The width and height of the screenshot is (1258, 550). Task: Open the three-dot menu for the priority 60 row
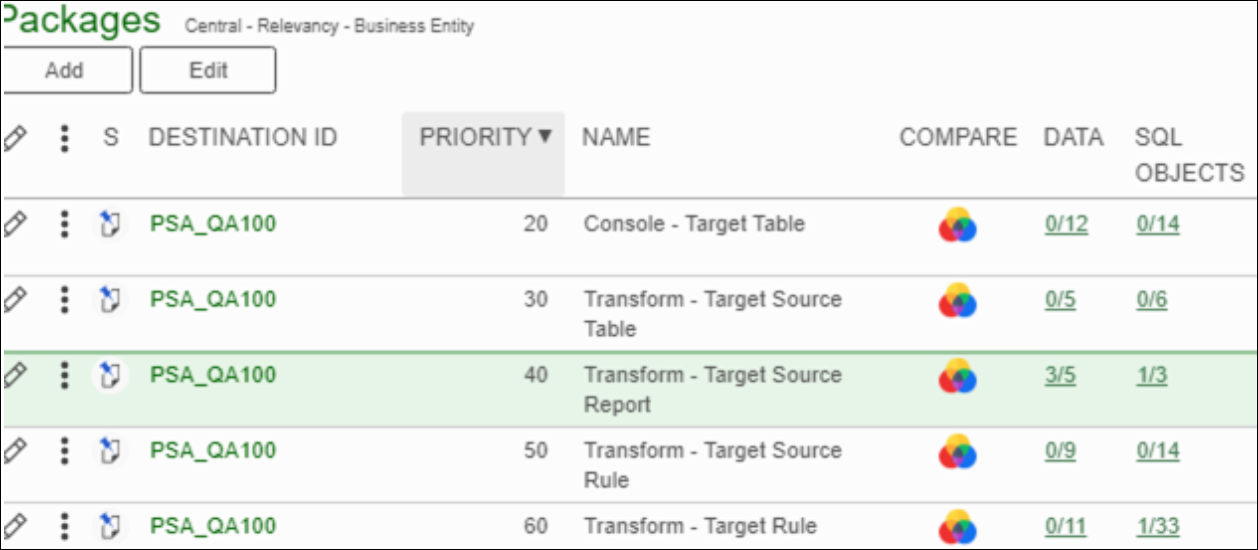pos(64,527)
